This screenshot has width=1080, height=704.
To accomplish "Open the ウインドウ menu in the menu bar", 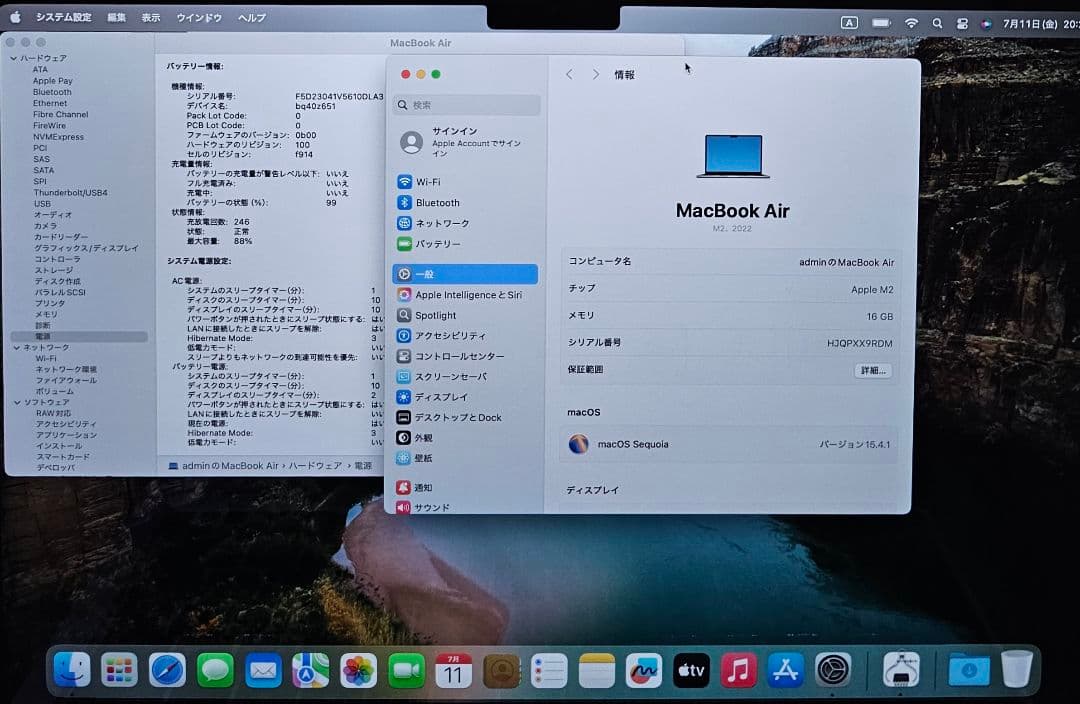I will pyautogui.click(x=198, y=17).
